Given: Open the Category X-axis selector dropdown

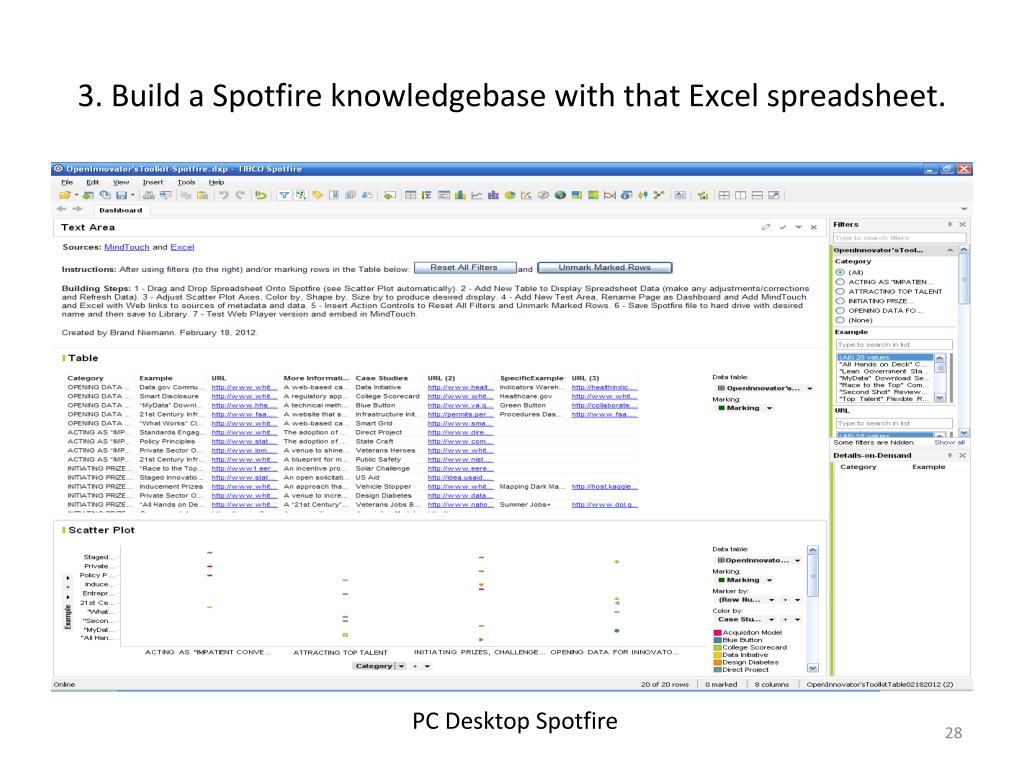Looking at the screenshot, I should 401,667.
